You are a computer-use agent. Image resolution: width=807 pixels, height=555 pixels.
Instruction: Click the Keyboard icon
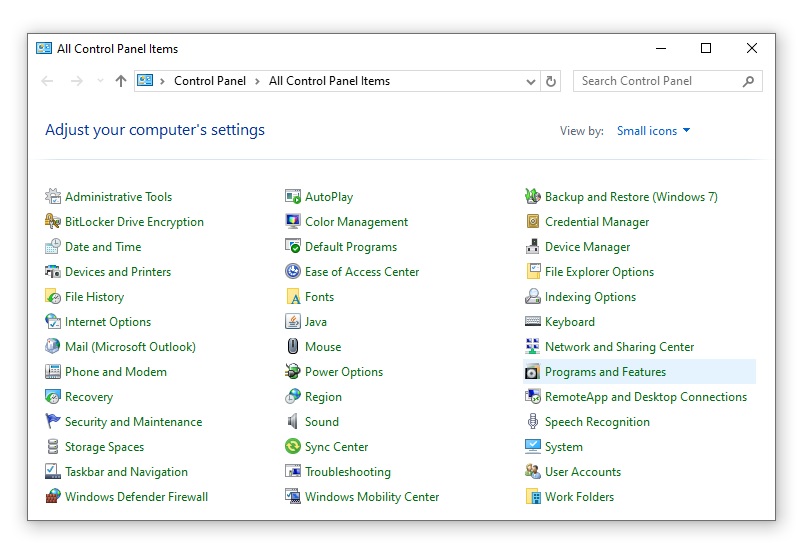coord(533,321)
